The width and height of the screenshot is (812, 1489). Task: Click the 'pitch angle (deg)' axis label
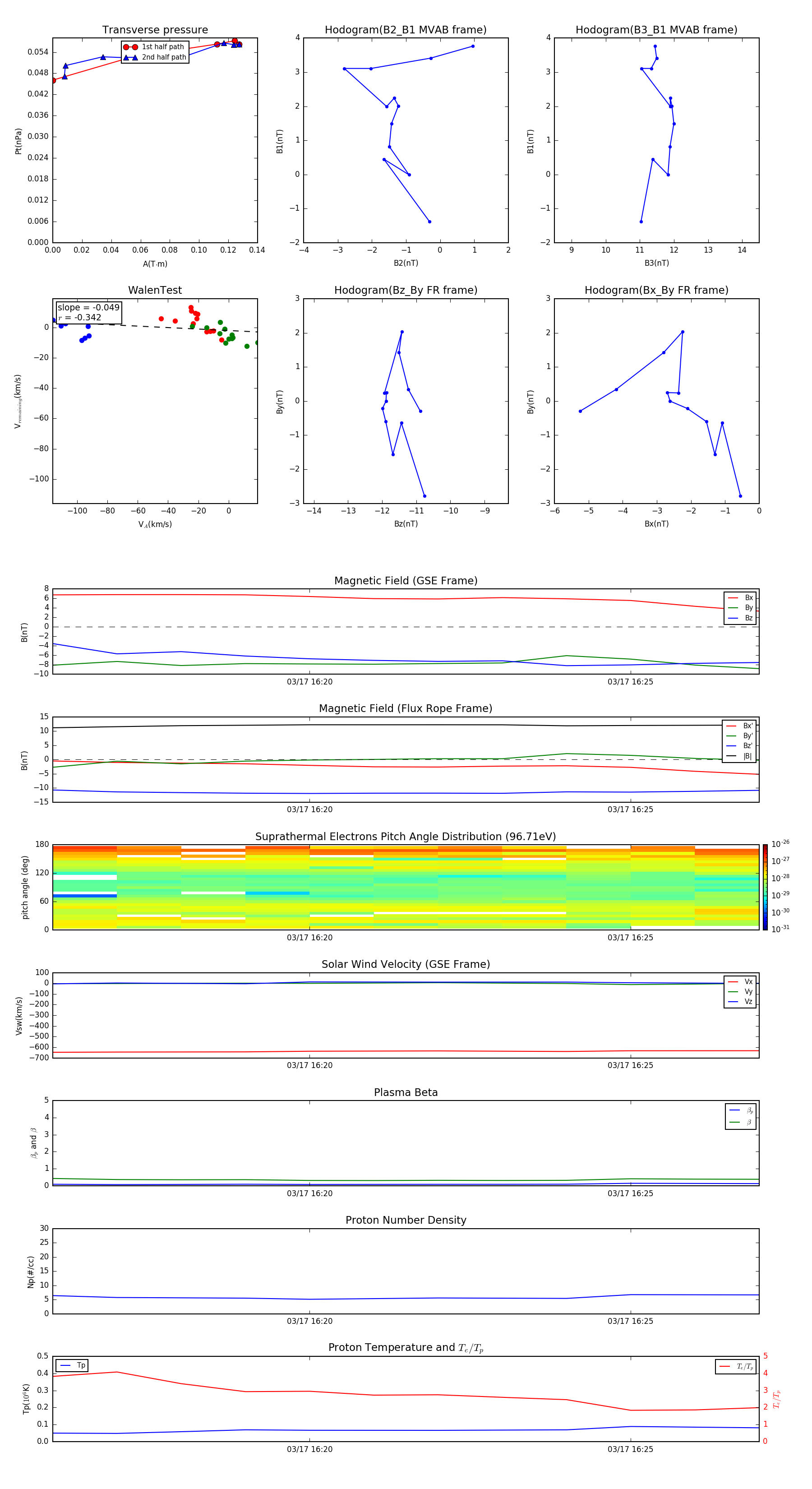25,887
